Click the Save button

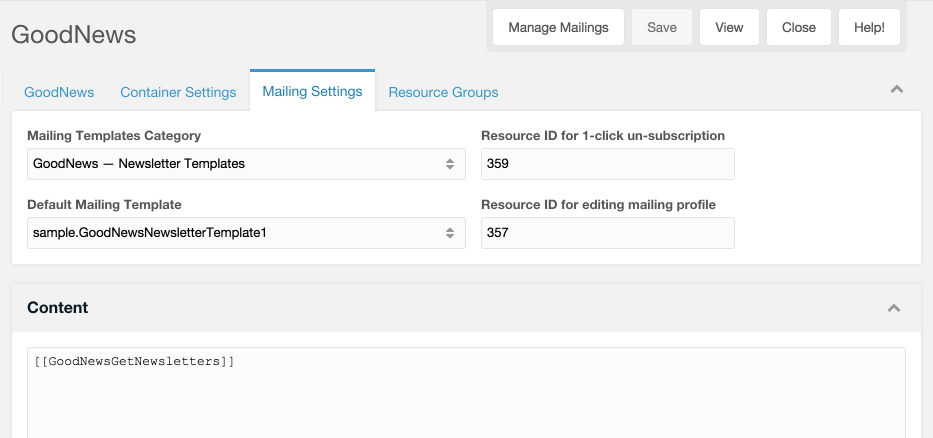pyautogui.click(x=662, y=27)
